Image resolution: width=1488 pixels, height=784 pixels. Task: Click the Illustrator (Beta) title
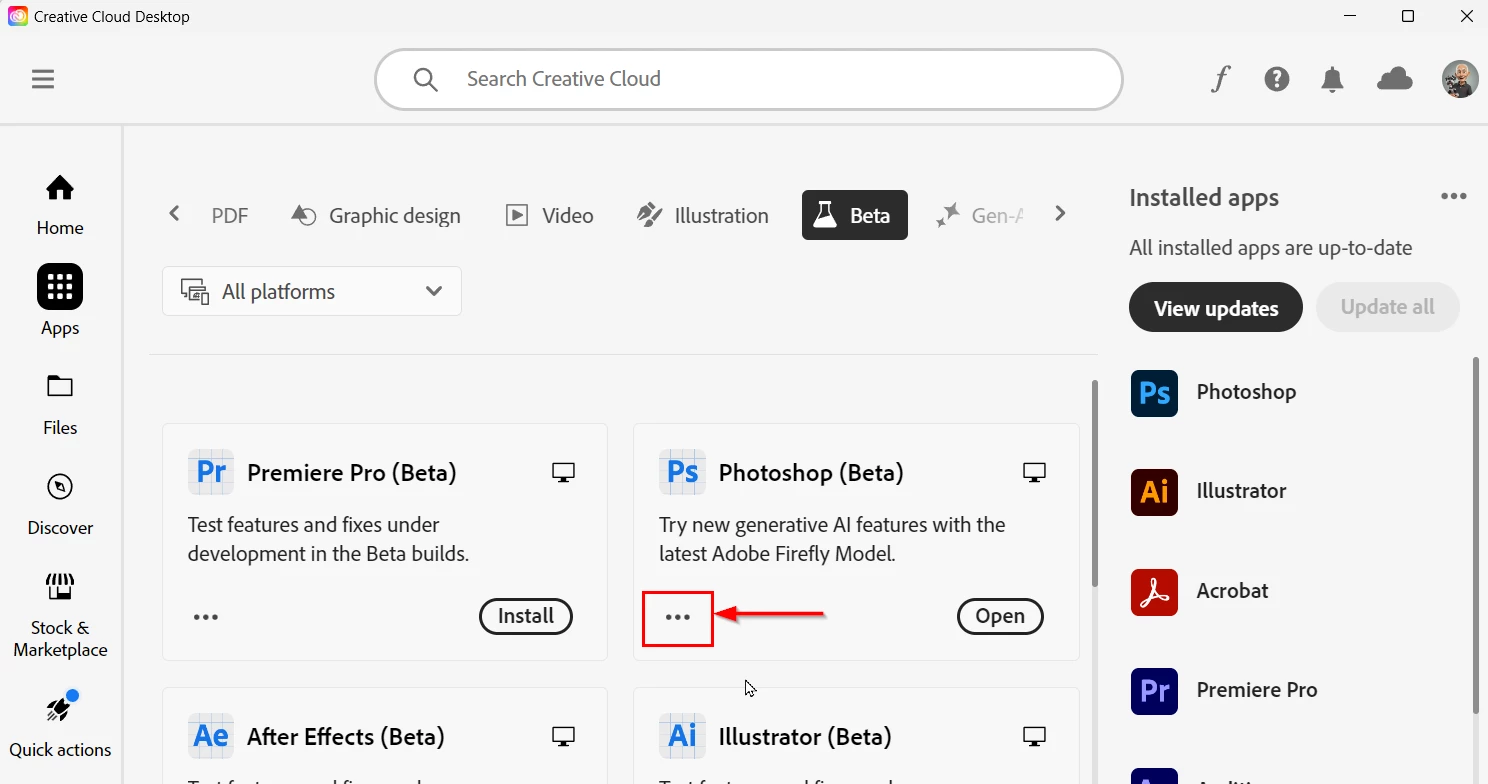coord(805,737)
